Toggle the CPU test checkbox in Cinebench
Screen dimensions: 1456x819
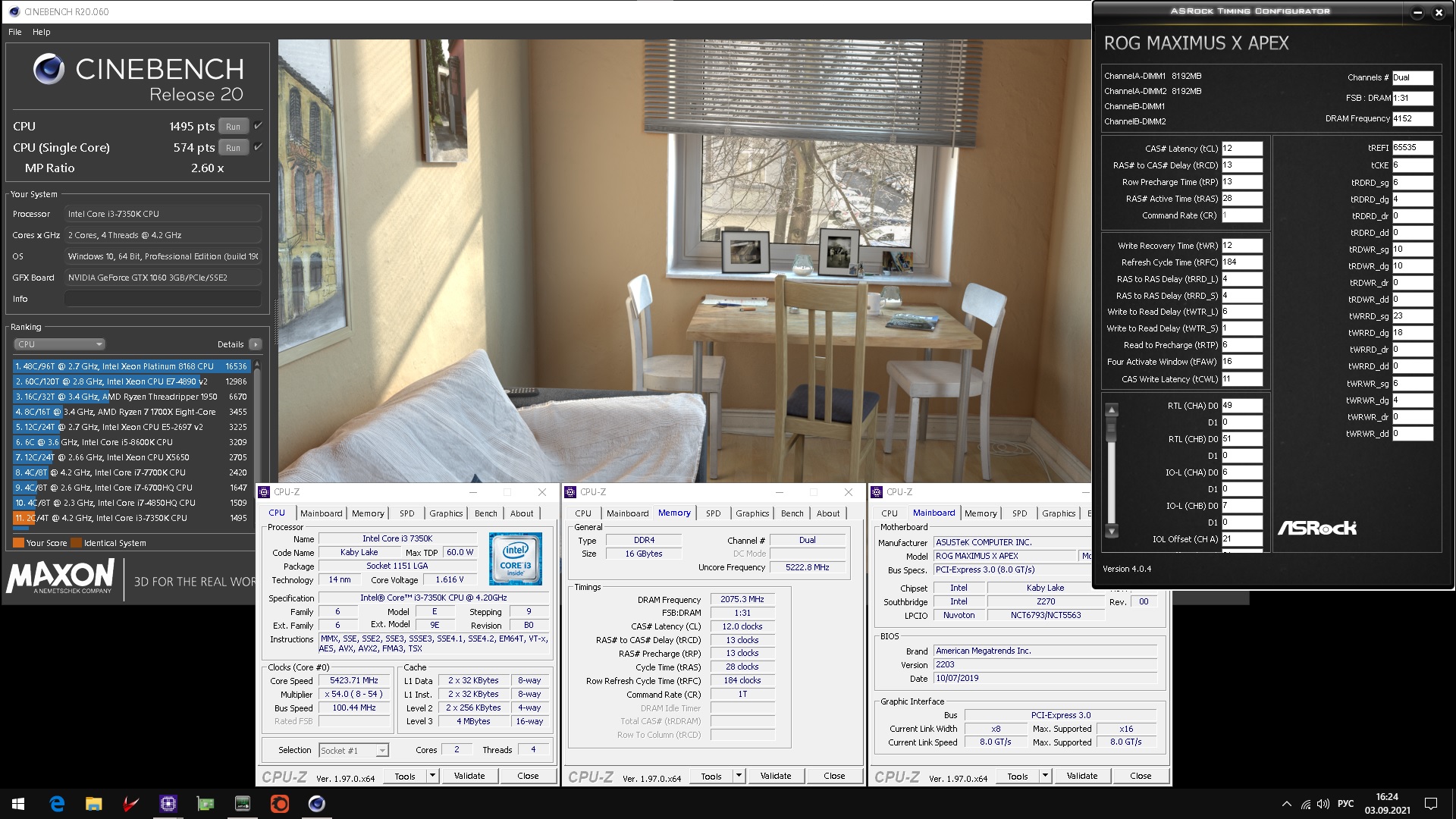coord(258,126)
